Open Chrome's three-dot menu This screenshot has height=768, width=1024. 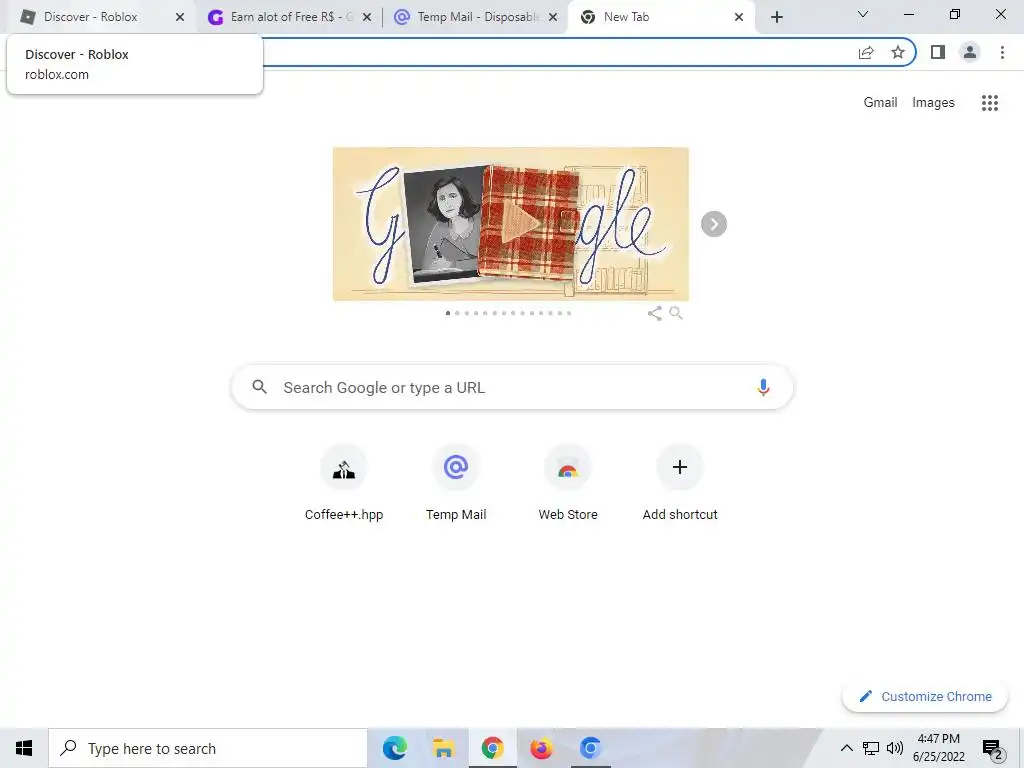pos(1002,52)
